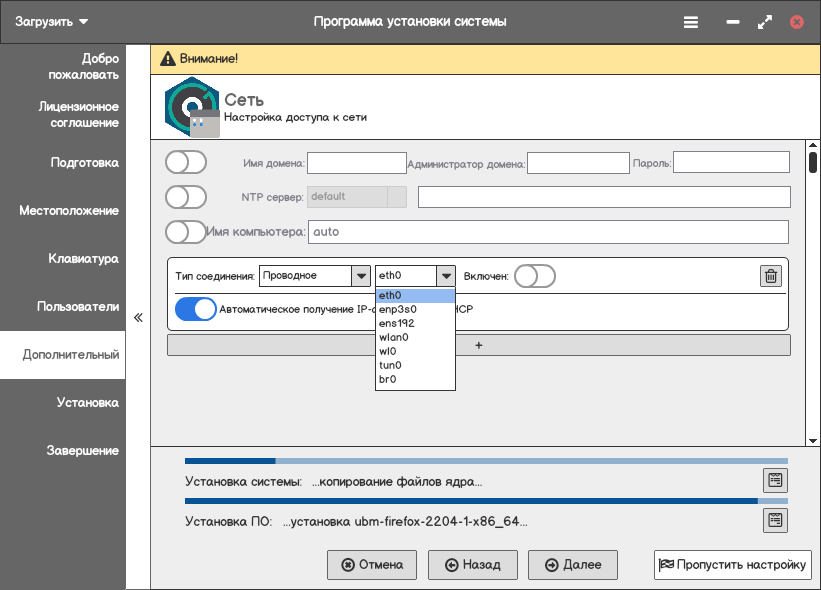821x590 pixels.
Task: Disable automatic IP address via DHCP
Action: [196, 309]
